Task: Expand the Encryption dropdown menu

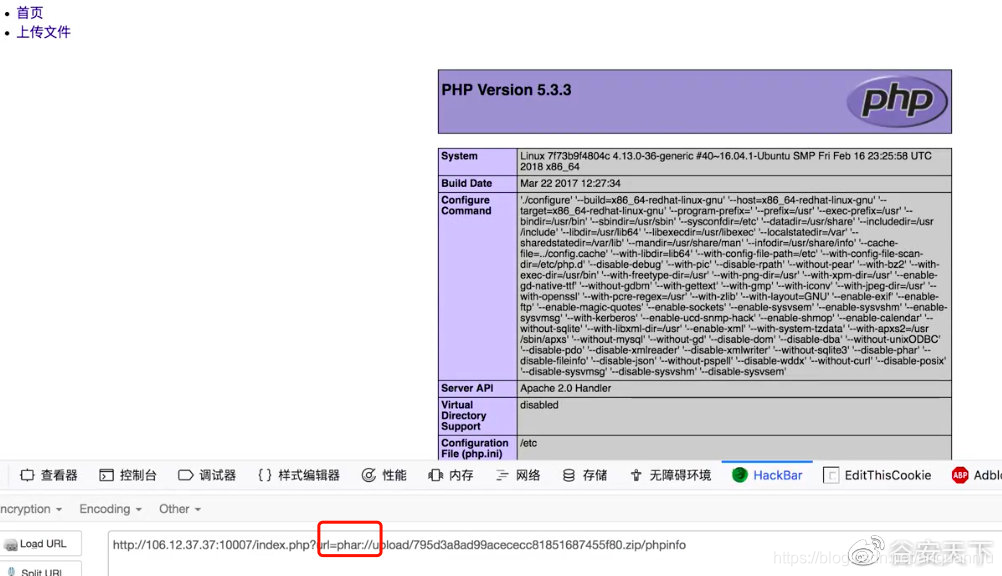Action: click(x=31, y=509)
